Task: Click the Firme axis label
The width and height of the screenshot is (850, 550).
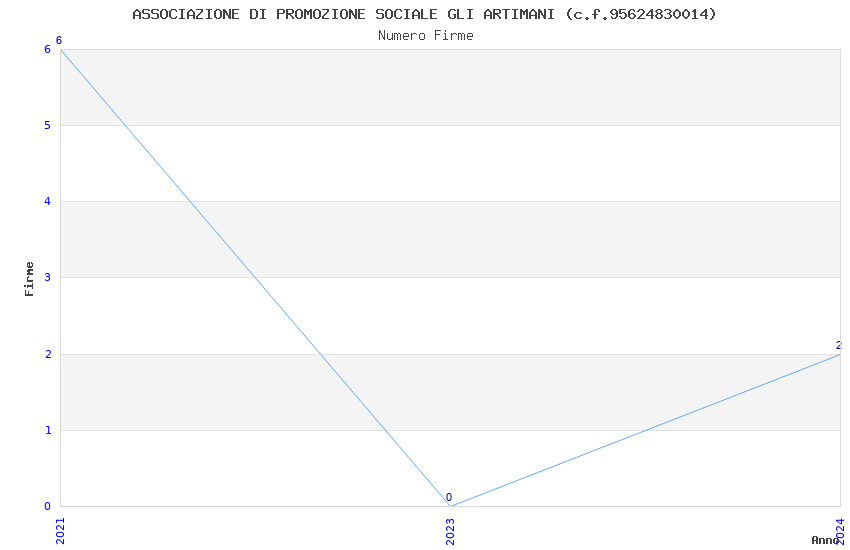Action: coord(29,279)
